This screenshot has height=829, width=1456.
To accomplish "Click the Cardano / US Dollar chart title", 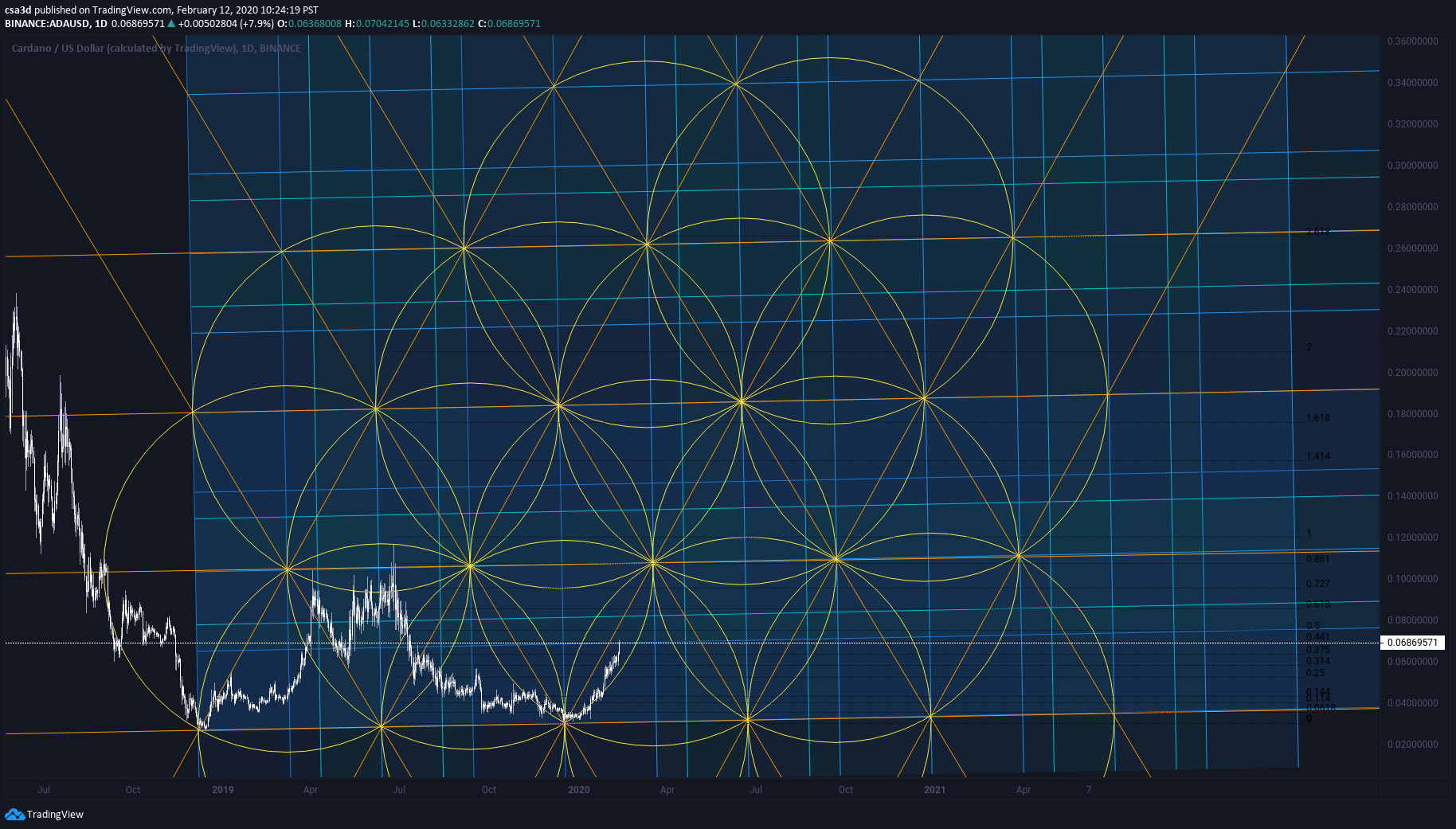I will (156, 48).
